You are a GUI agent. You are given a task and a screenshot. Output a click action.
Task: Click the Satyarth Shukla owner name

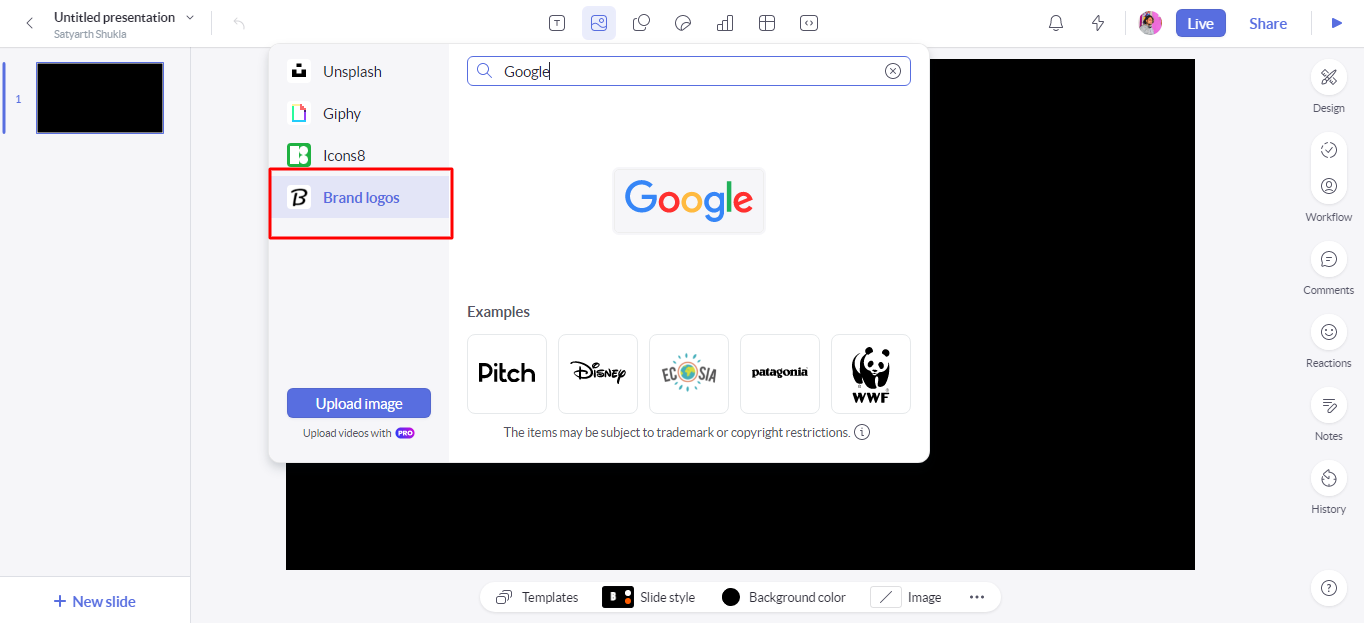pyautogui.click(x=90, y=34)
